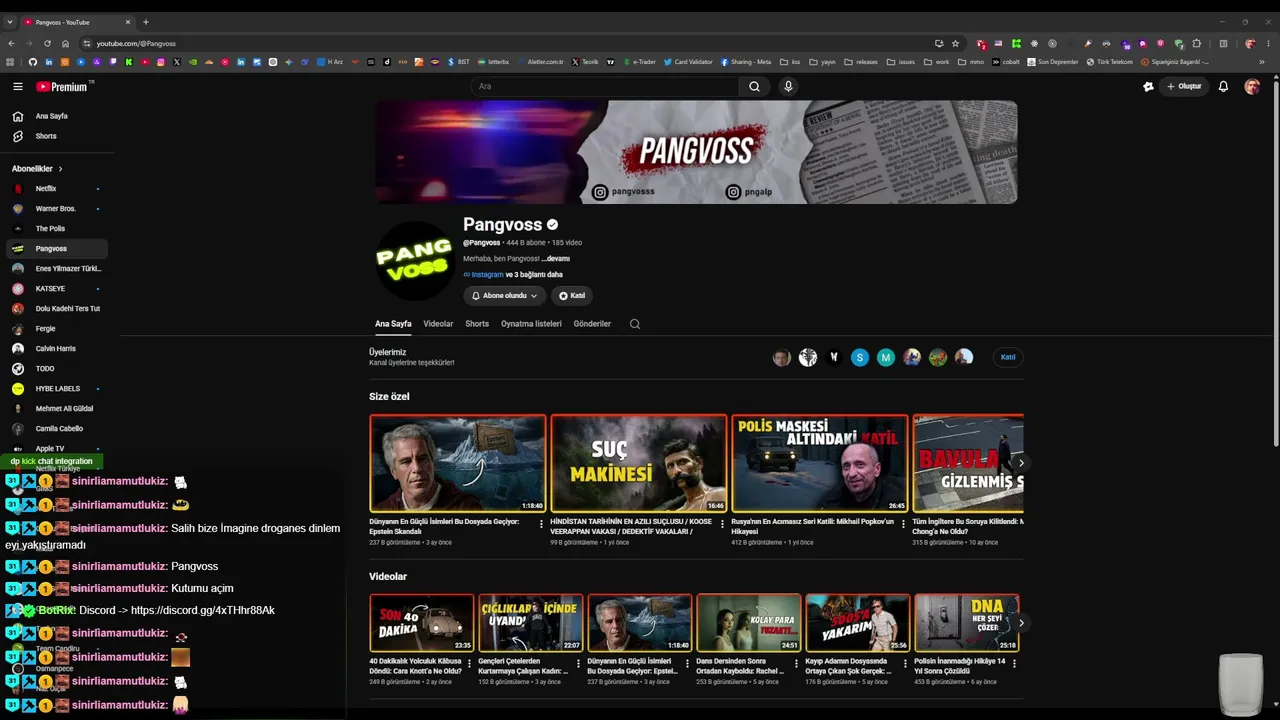This screenshot has width=1280, height=720.
Task: Click member avatar with letter M
Action: tap(886, 357)
